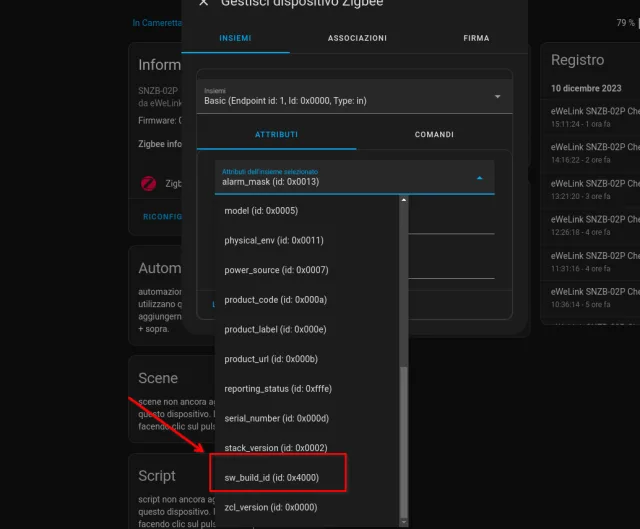Viewport: 640px width, 529px height.
Task: Open the 15:11:24 - 1 ora fa log entry
Action: click(x=595, y=117)
